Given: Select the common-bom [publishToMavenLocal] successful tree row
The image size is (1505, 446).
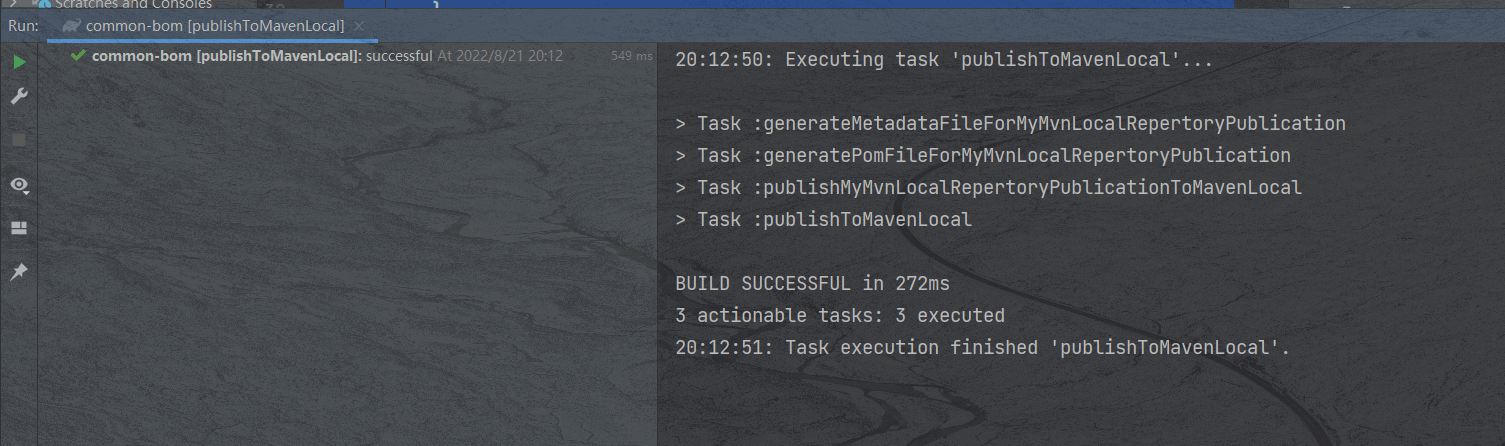Looking at the screenshot, I should 347,56.
